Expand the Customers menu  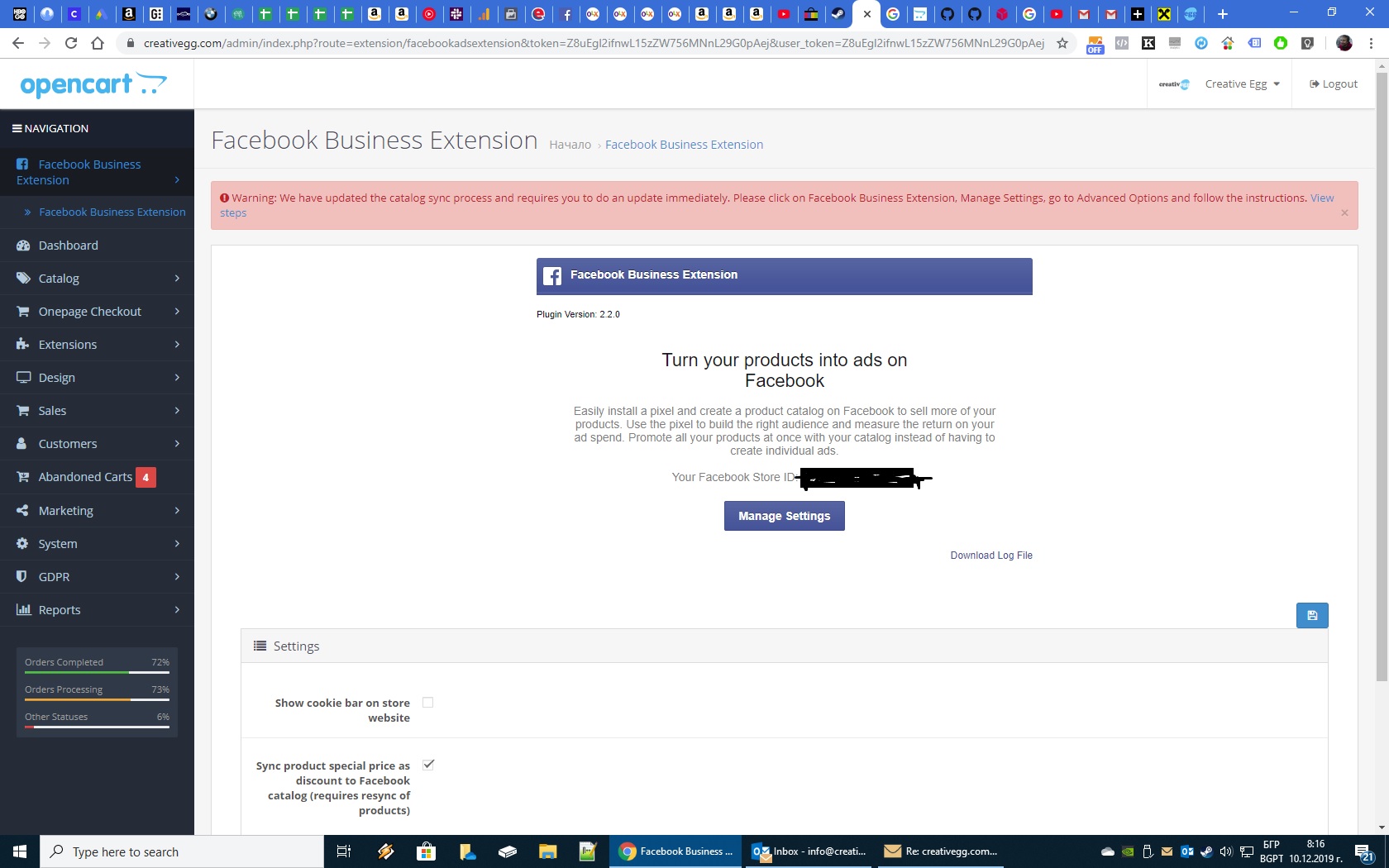pos(97,444)
